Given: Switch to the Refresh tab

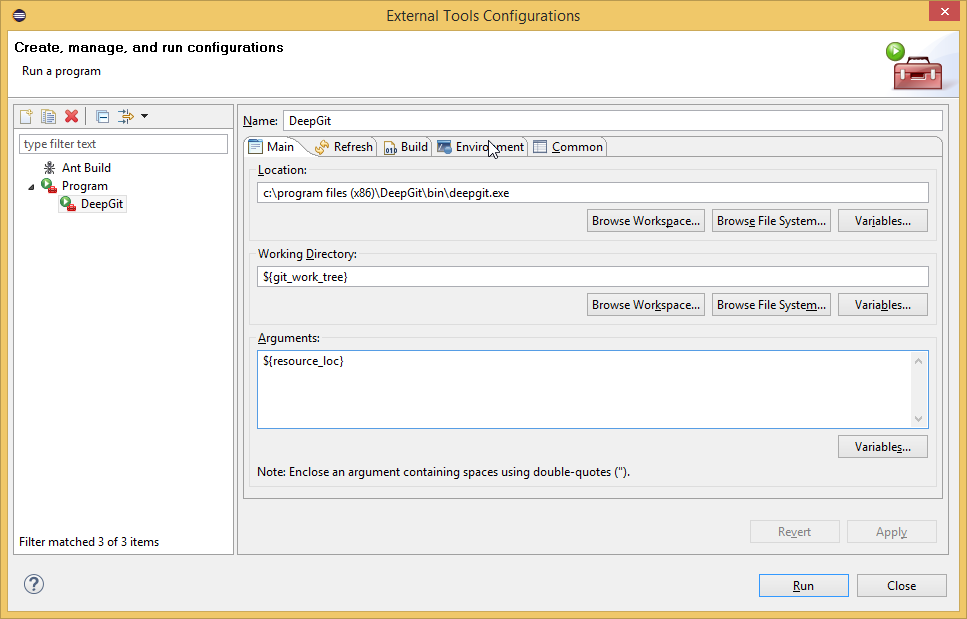Looking at the screenshot, I should point(343,147).
